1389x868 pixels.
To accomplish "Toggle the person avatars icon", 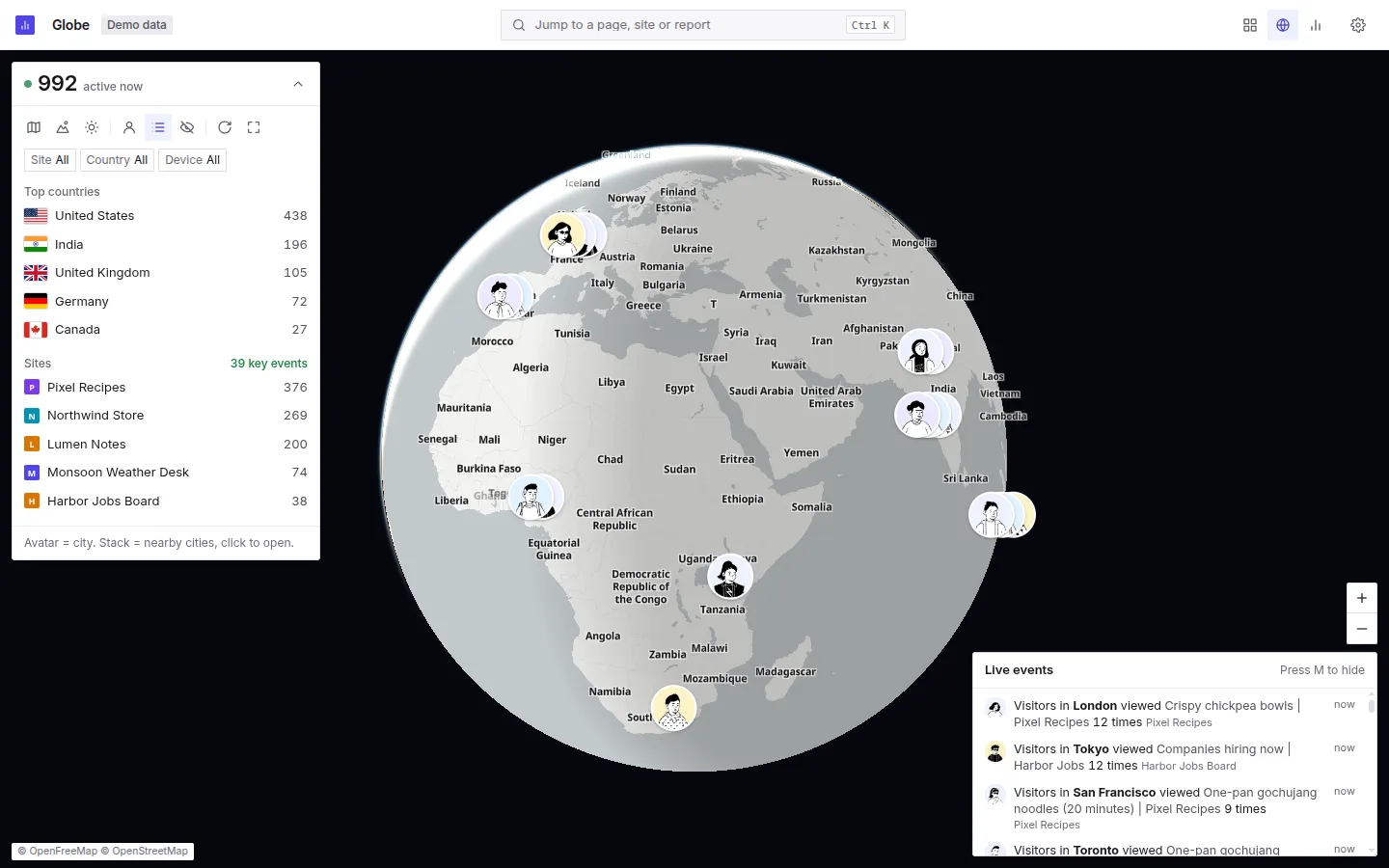I will pos(129,127).
